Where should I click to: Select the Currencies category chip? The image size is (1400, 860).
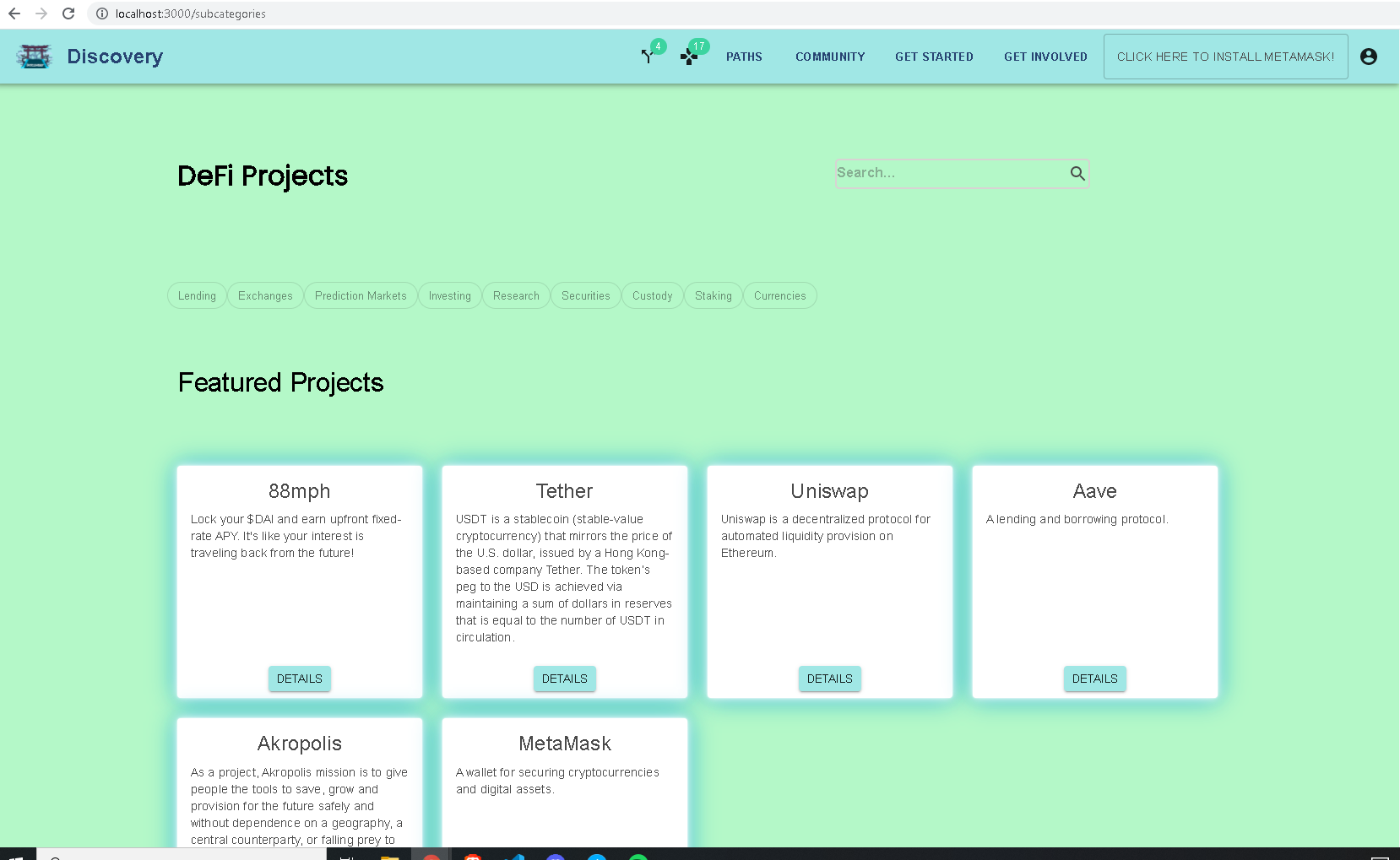click(780, 295)
